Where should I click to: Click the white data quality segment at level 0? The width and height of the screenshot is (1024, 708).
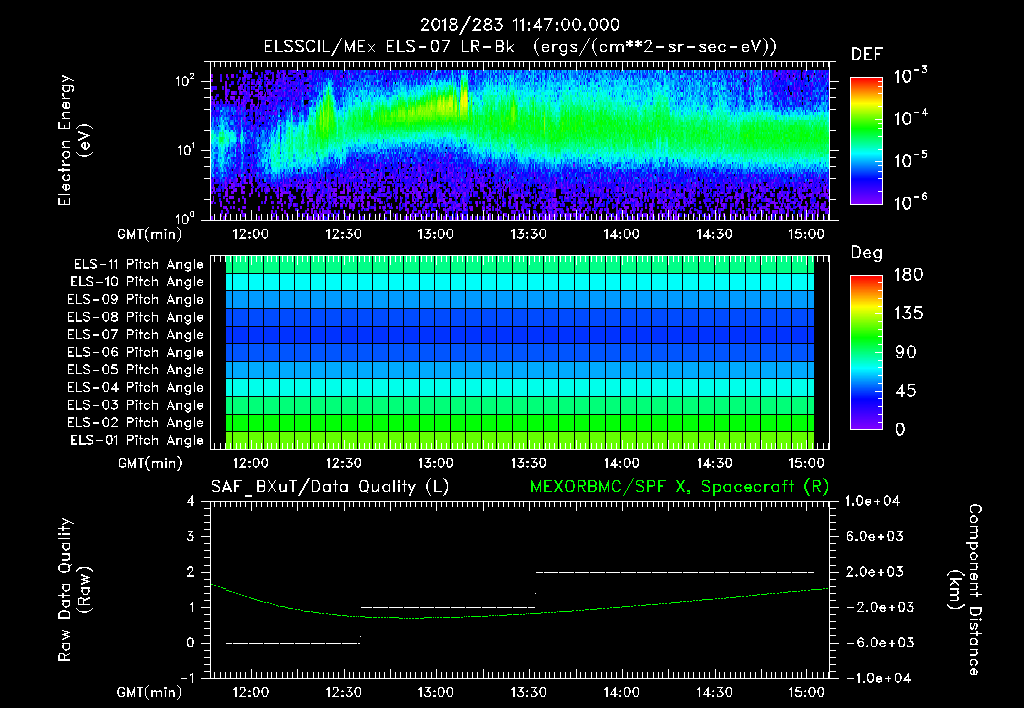pos(293,643)
